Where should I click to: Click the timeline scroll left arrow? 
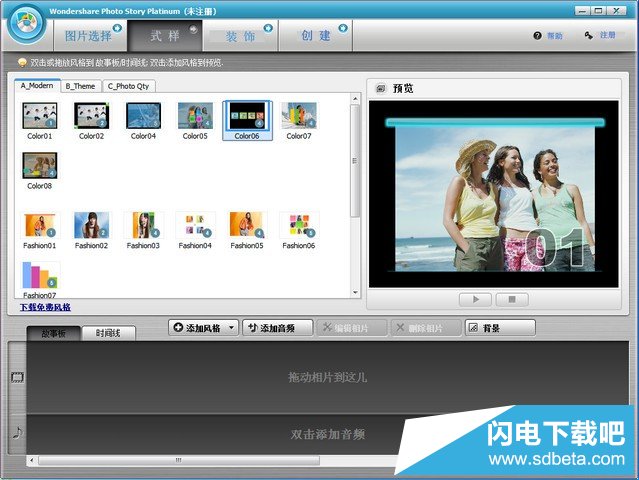[x=32, y=460]
